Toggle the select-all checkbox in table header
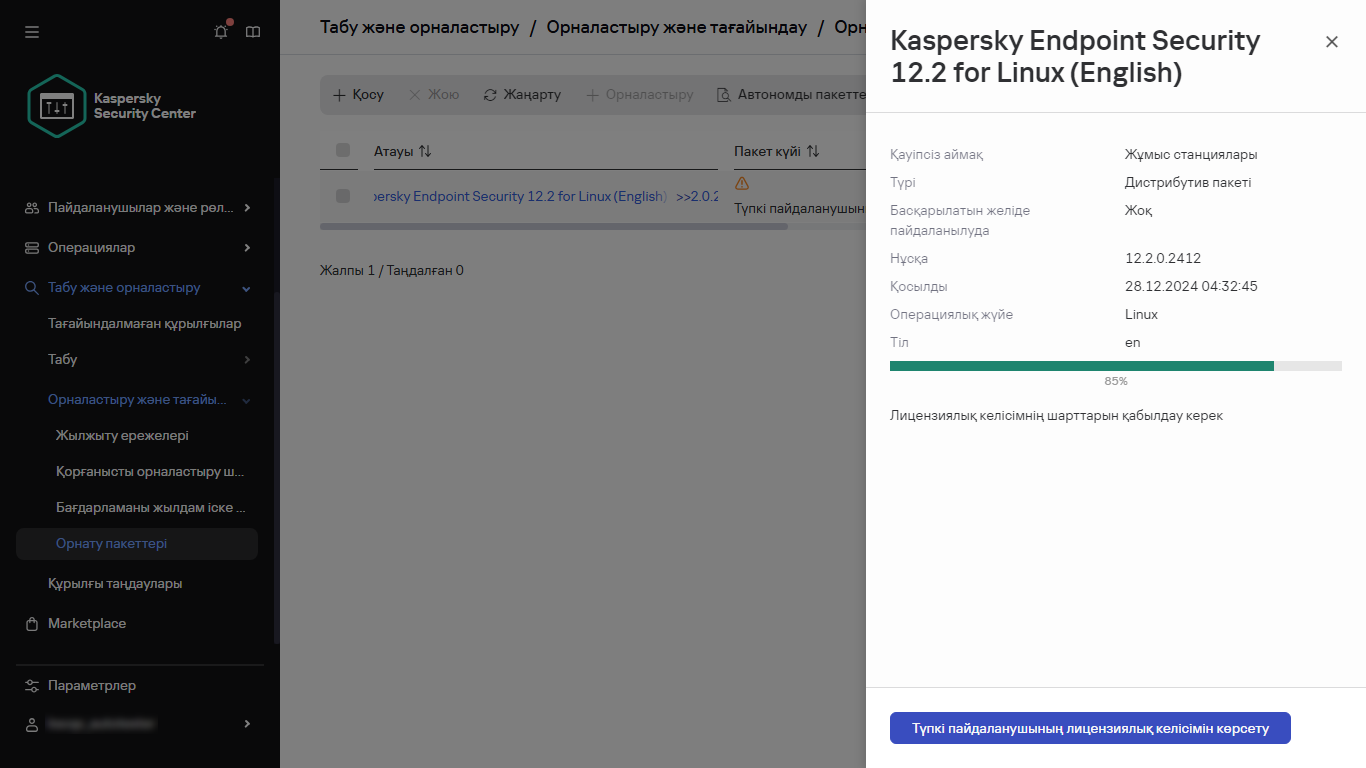 [341, 150]
